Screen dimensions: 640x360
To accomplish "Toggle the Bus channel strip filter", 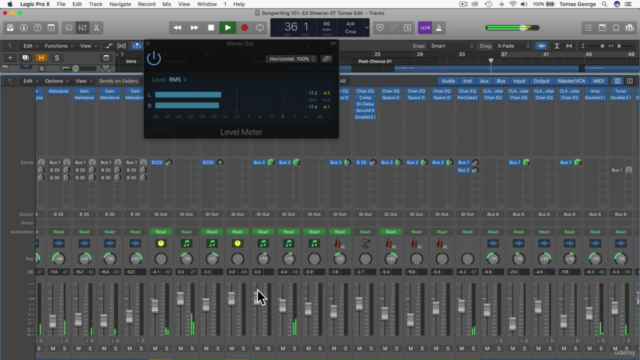I will pos(501,81).
